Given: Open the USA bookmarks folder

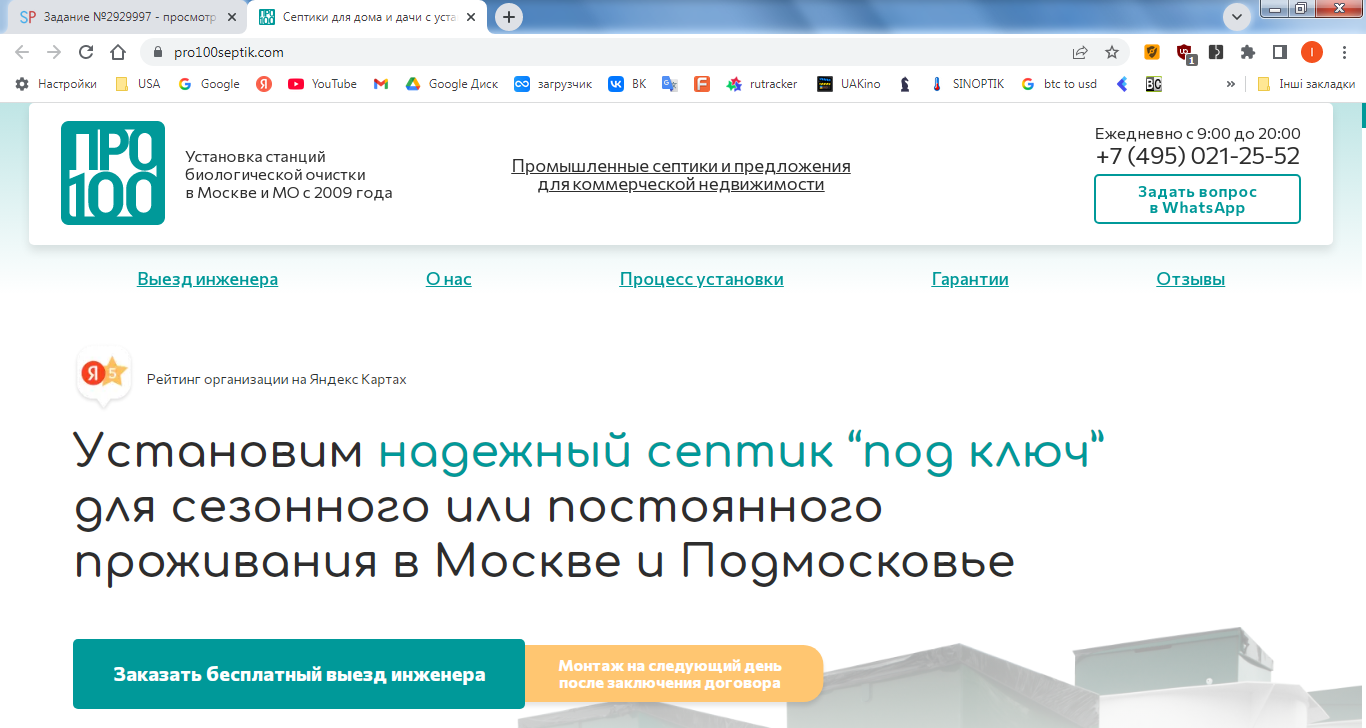Looking at the screenshot, I should click(x=137, y=84).
